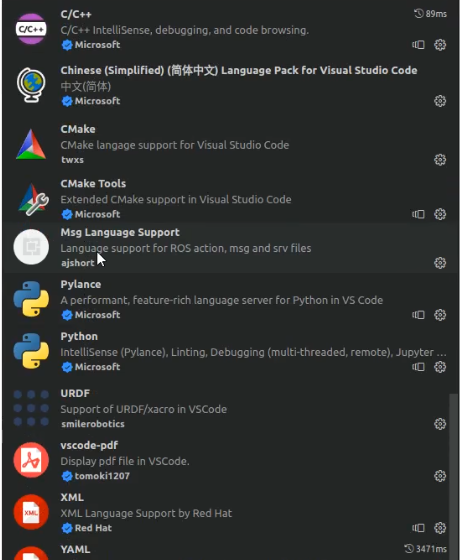Image resolution: width=460 pixels, height=560 pixels.
Task: Click Microsoft publisher under CMake Tools
Action: [97, 214]
